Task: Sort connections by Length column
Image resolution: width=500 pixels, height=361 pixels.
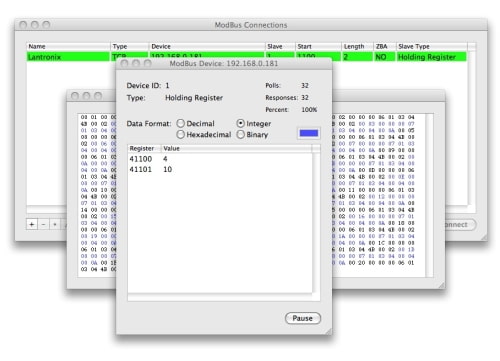Action: click(x=357, y=46)
